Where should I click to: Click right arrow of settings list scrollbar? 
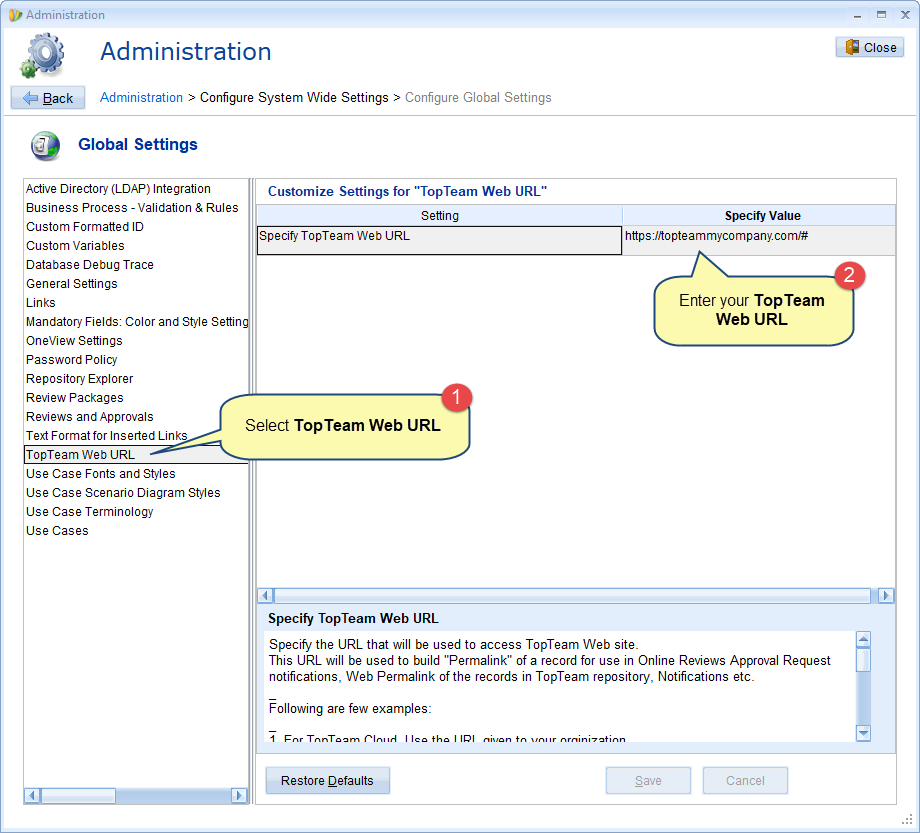point(238,796)
